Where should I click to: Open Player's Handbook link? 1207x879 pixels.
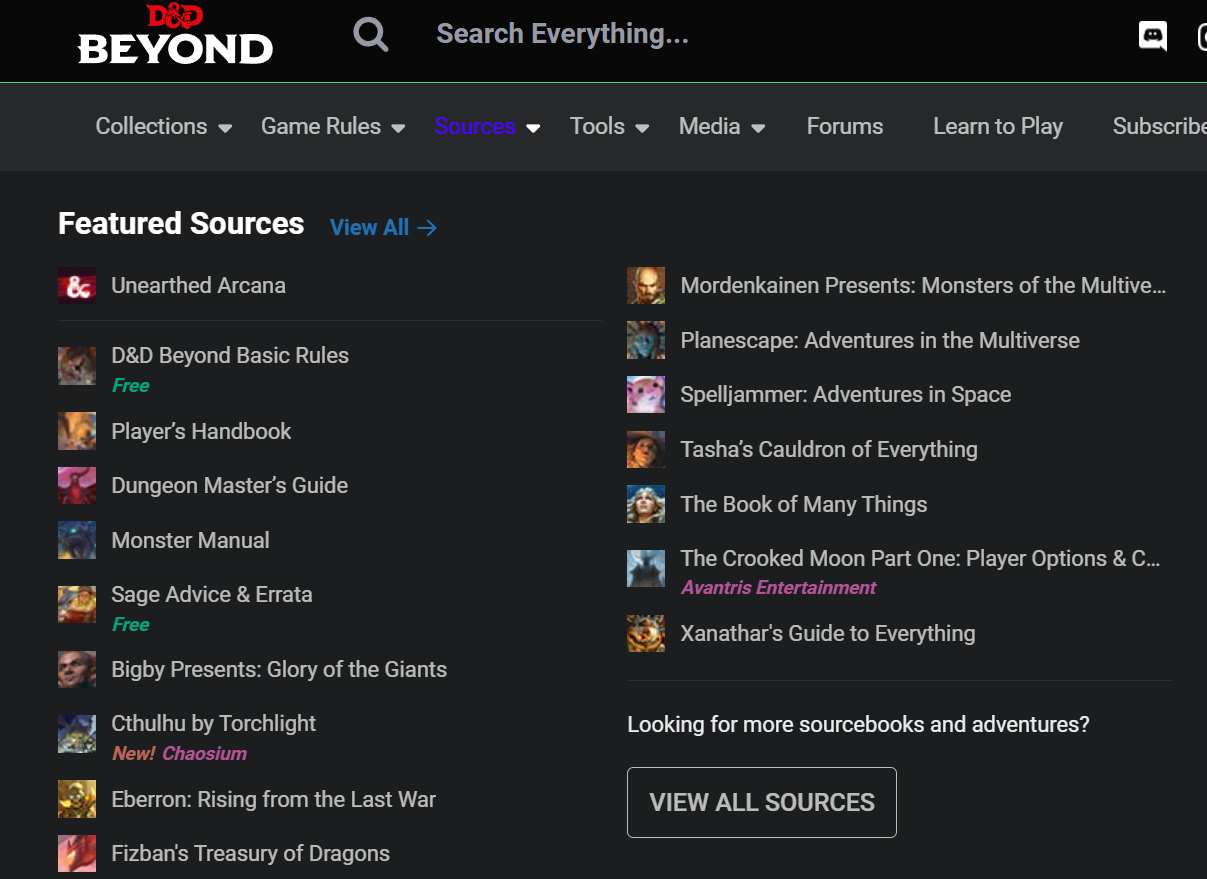[201, 431]
